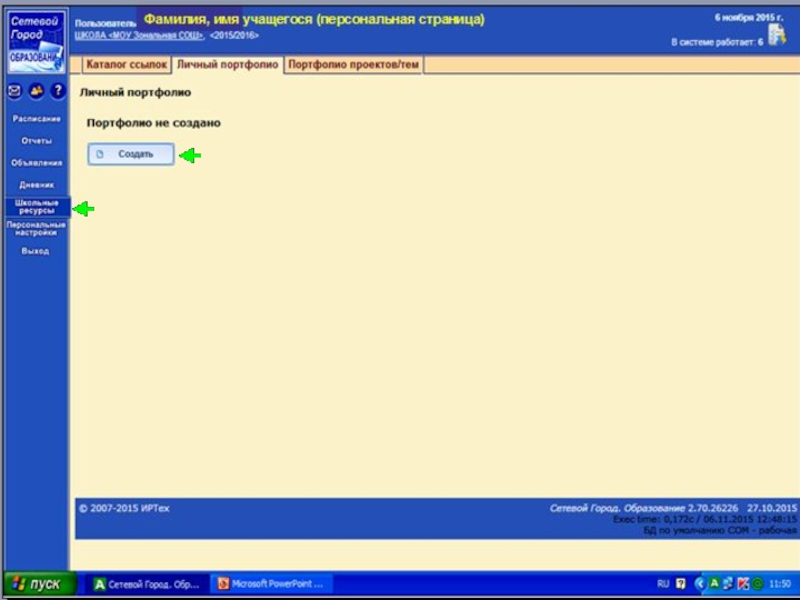Click the Создать button
Viewport: 800px width, 600px height.
131,154
